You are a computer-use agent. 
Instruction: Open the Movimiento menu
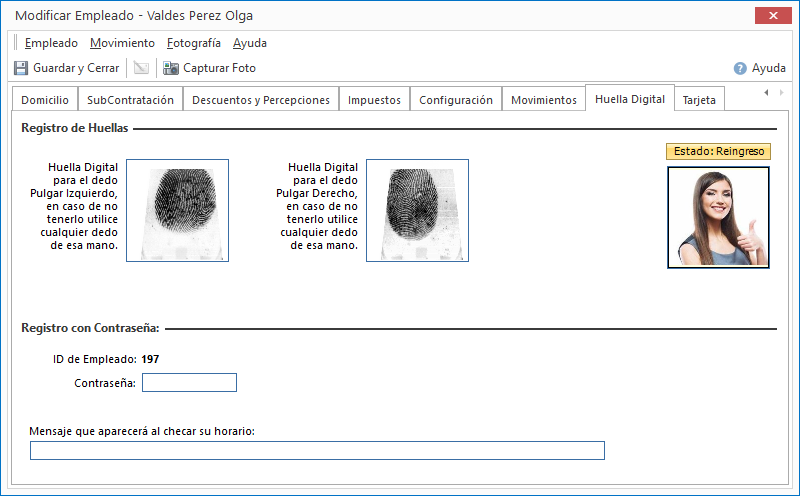pos(122,43)
